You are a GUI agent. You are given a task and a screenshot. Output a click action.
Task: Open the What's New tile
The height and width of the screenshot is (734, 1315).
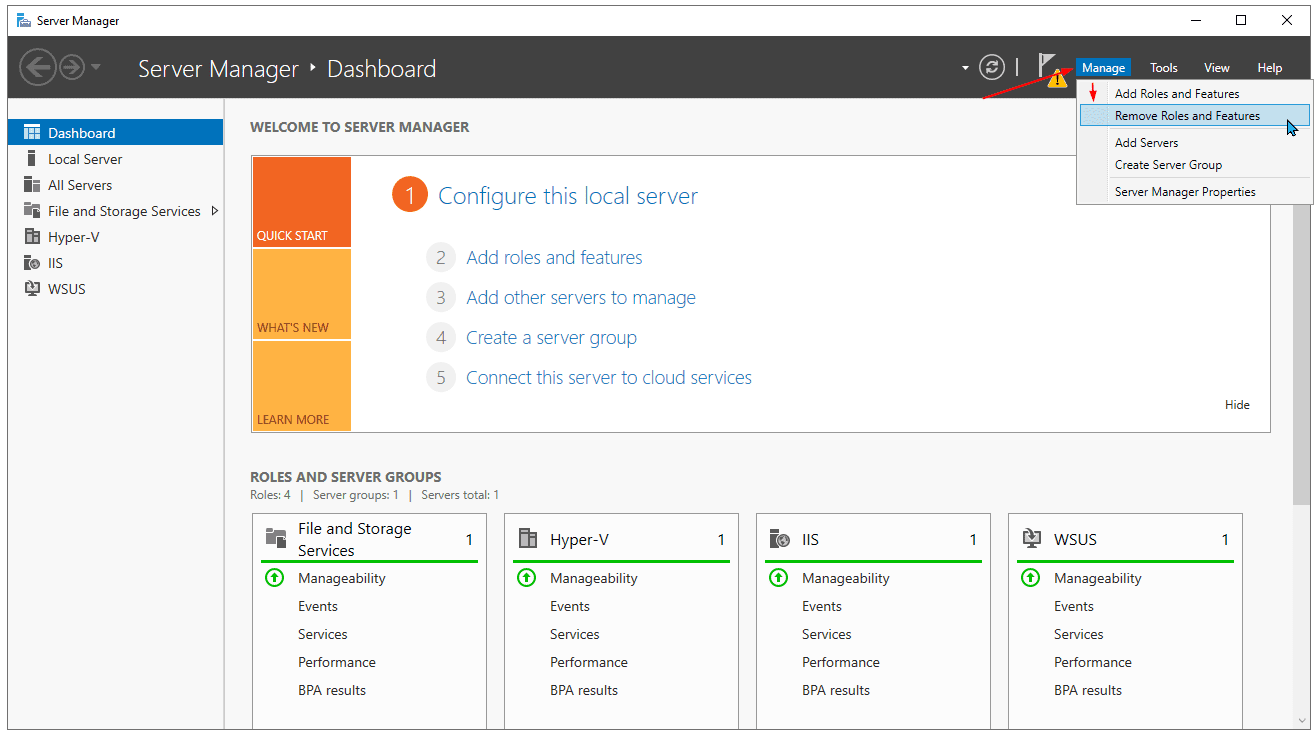coord(301,294)
